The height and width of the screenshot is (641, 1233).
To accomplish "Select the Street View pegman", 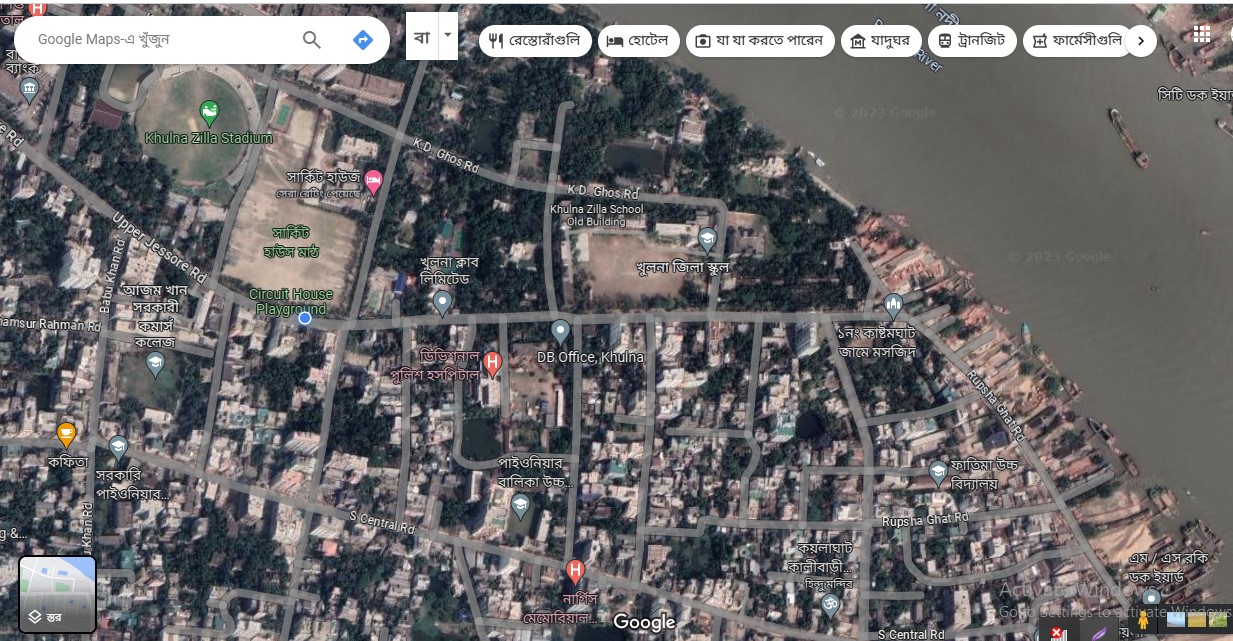I will coord(1143,620).
